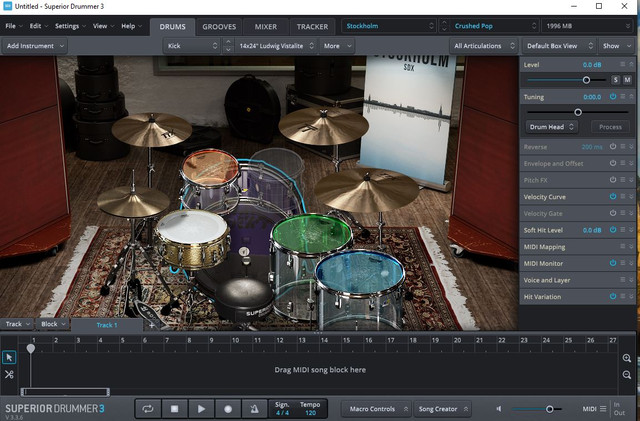Open the More options button
Image resolution: width=640 pixels, height=421 pixels.
tap(337, 46)
